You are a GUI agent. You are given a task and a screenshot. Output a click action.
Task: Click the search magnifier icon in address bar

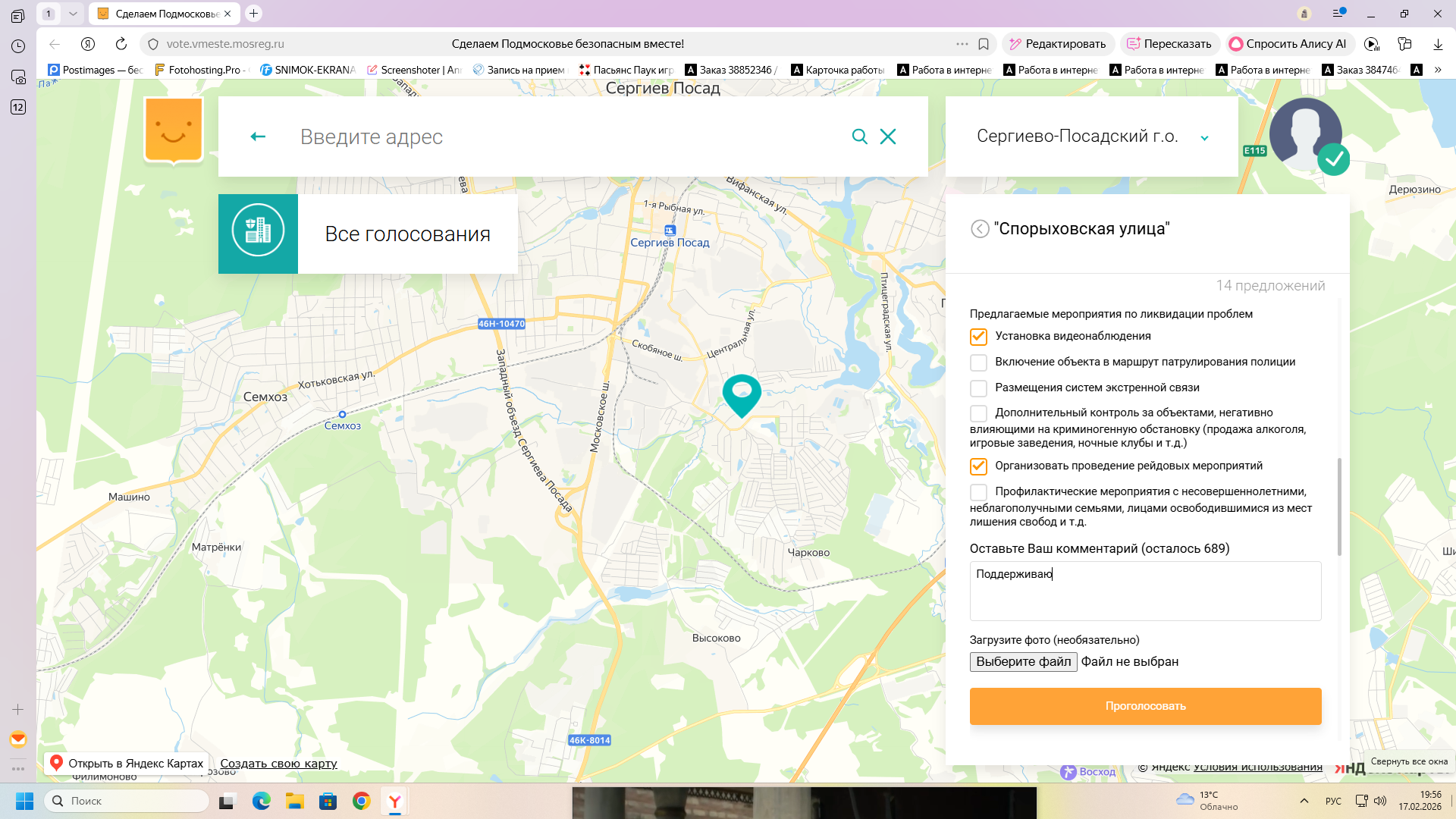pyautogui.click(x=859, y=136)
